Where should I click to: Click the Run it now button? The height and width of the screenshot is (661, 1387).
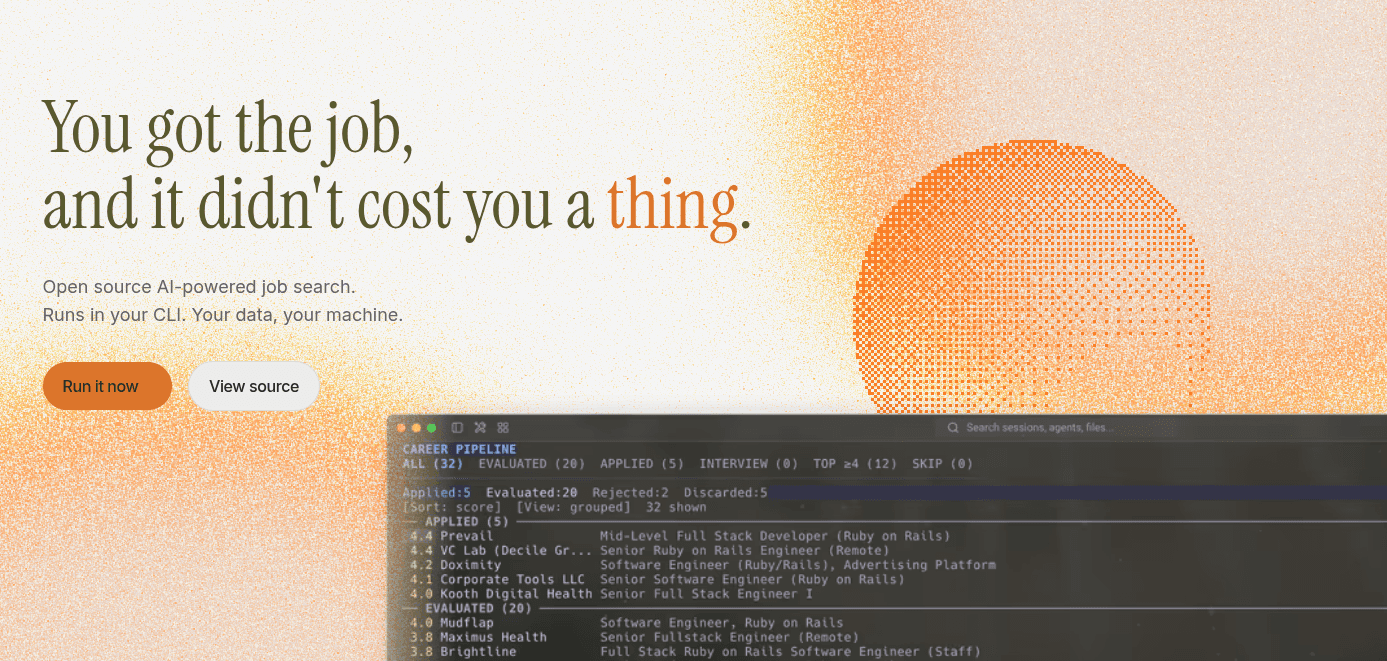[x=107, y=386]
